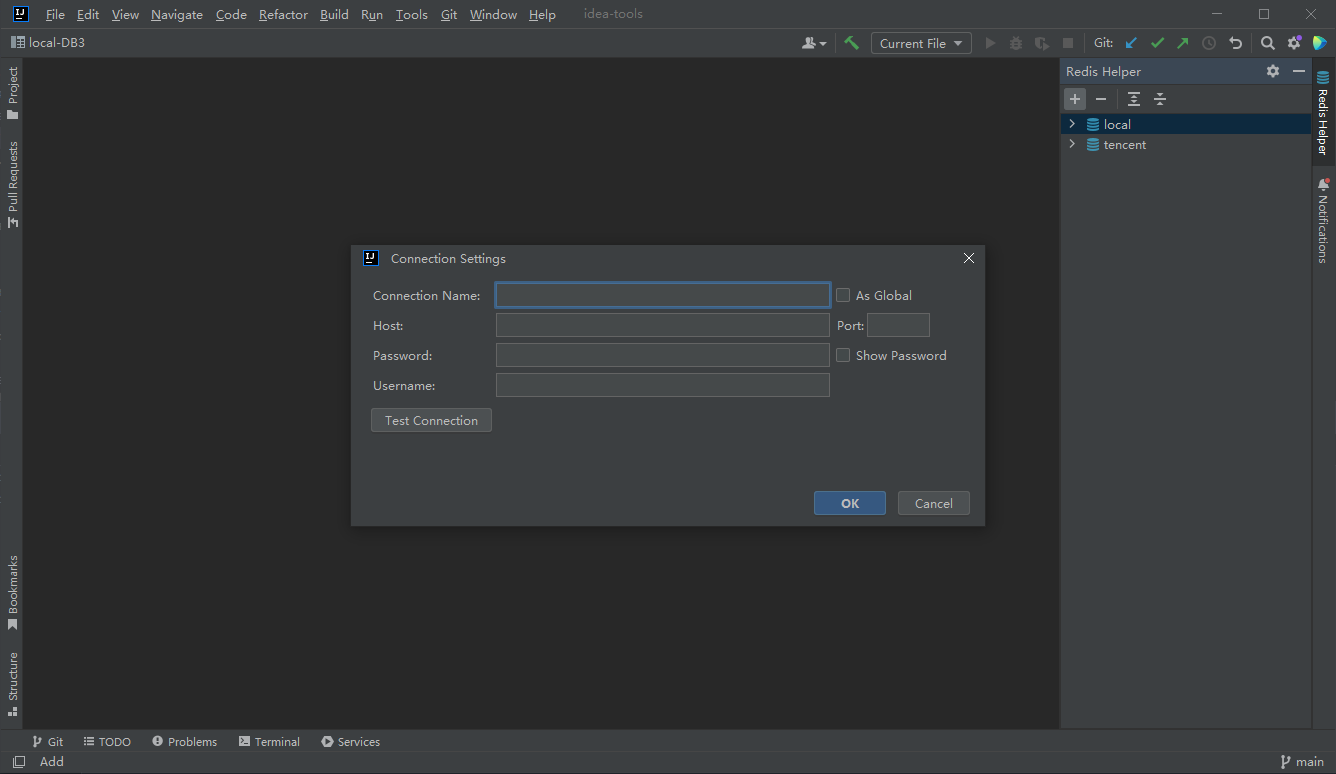1336x774 pixels.
Task: Open the Tools menu
Action: point(411,14)
